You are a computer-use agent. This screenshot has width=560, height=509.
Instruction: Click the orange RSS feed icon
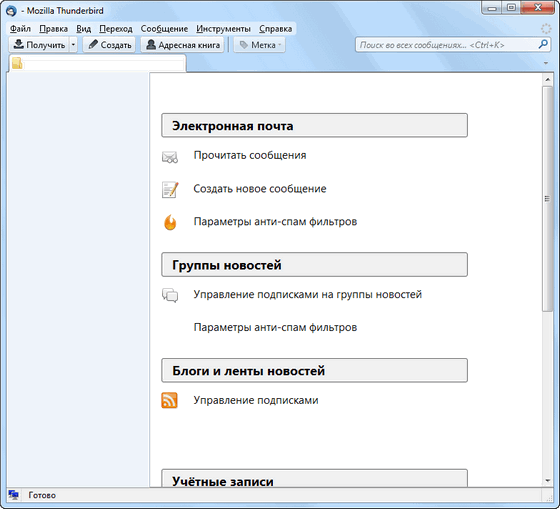pyautogui.click(x=169, y=400)
